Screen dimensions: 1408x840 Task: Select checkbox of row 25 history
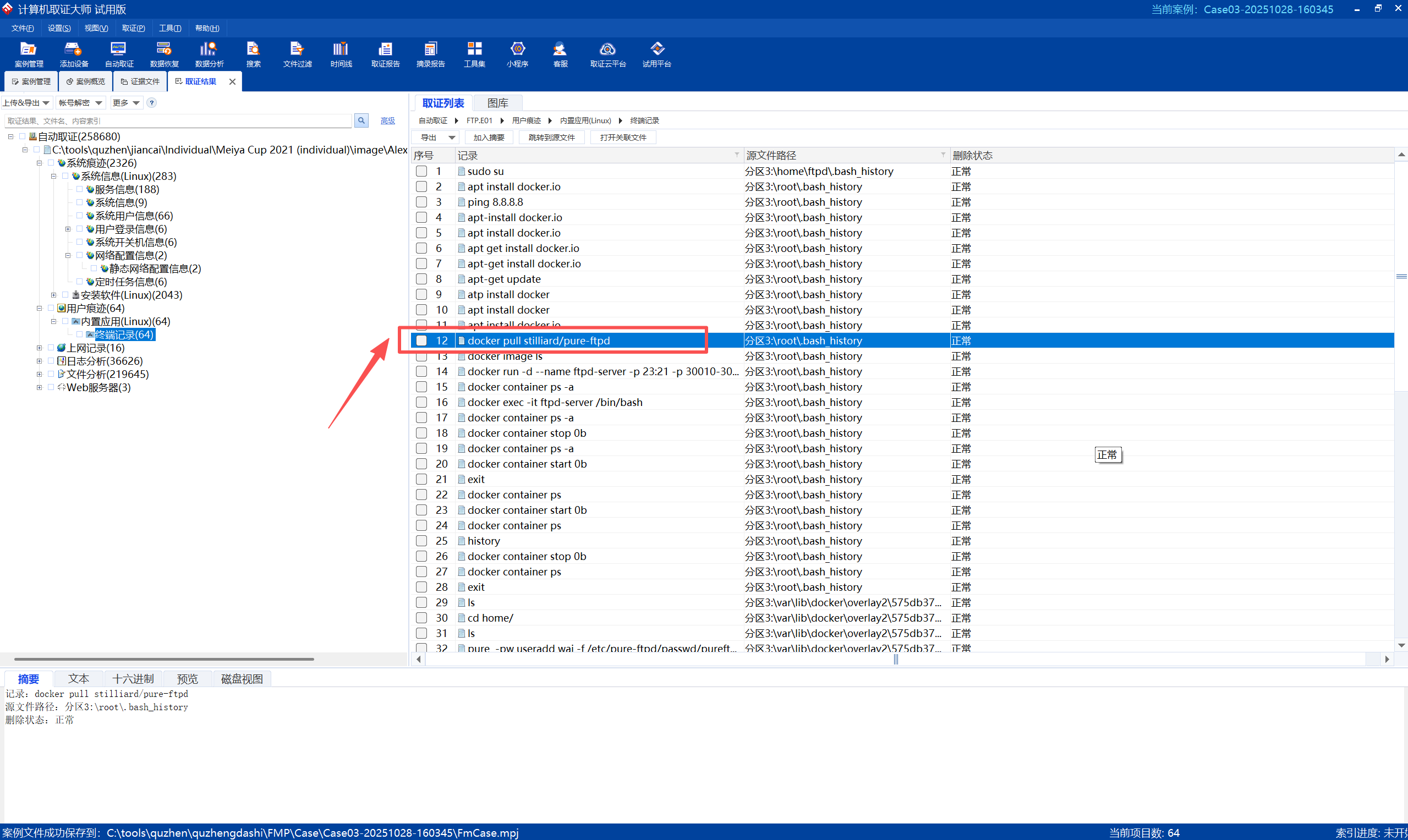(x=421, y=541)
